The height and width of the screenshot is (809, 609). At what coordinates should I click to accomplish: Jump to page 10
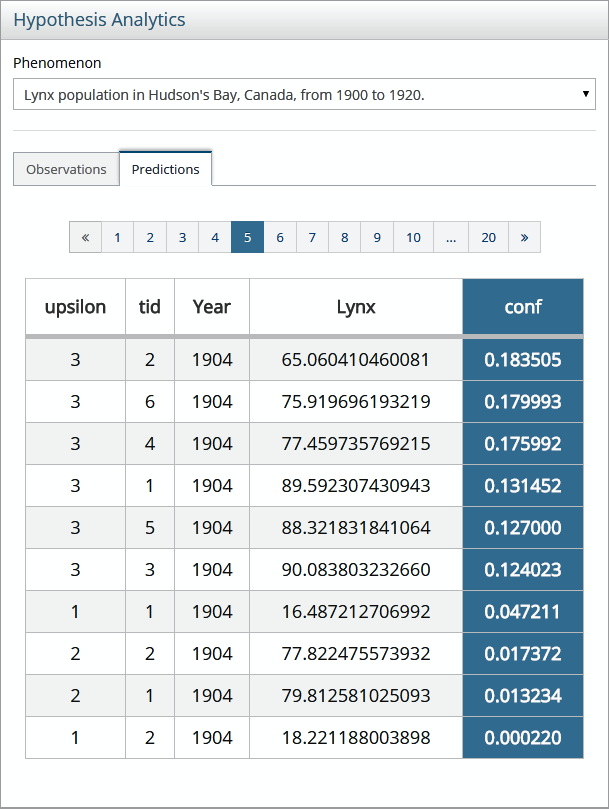[x=413, y=237]
